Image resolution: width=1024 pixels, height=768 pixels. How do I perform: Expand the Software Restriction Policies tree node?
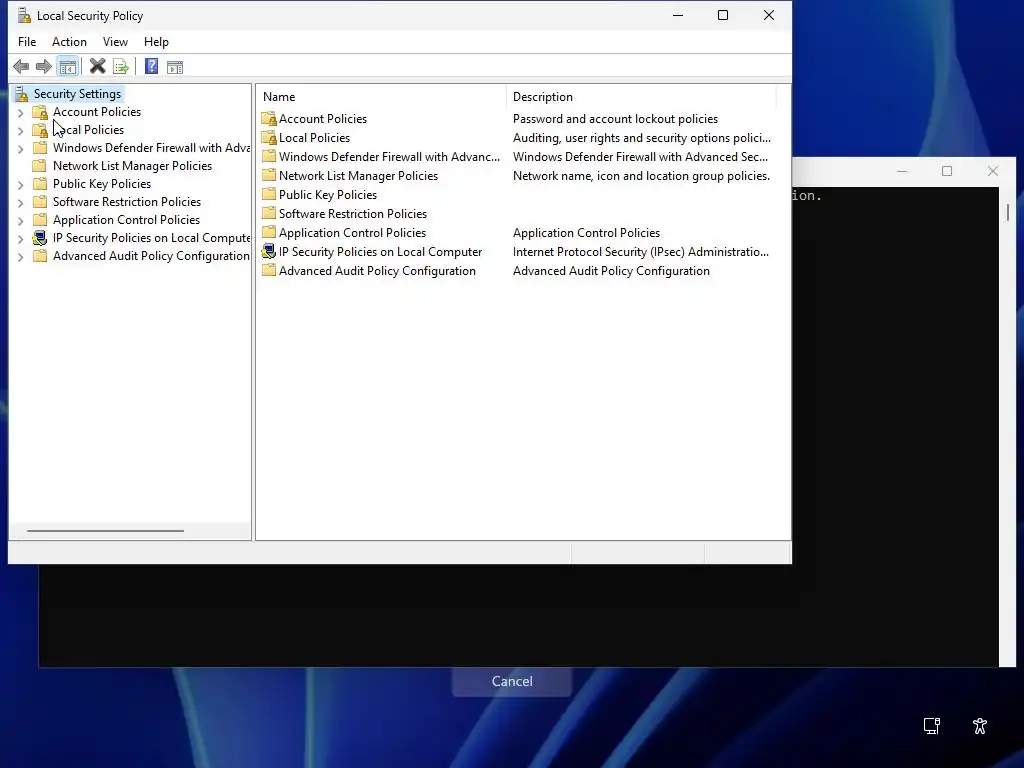[x=20, y=202]
